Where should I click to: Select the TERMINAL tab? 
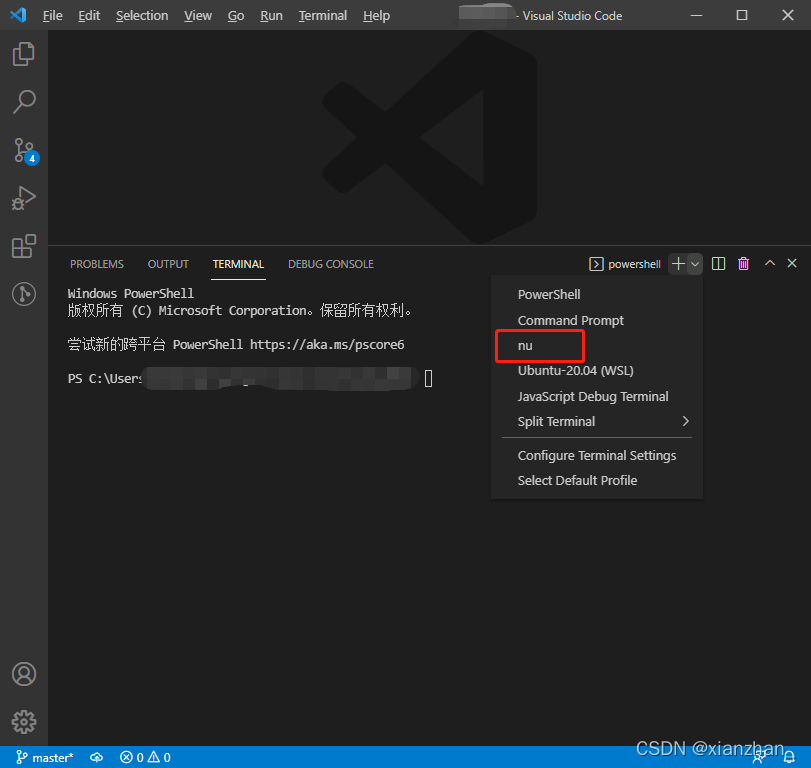pyautogui.click(x=238, y=264)
